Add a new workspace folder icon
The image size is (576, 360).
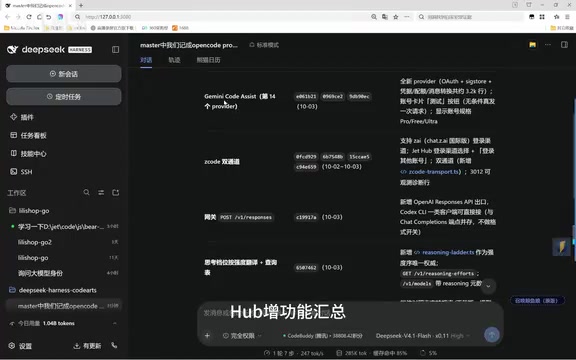(x=115, y=192)
